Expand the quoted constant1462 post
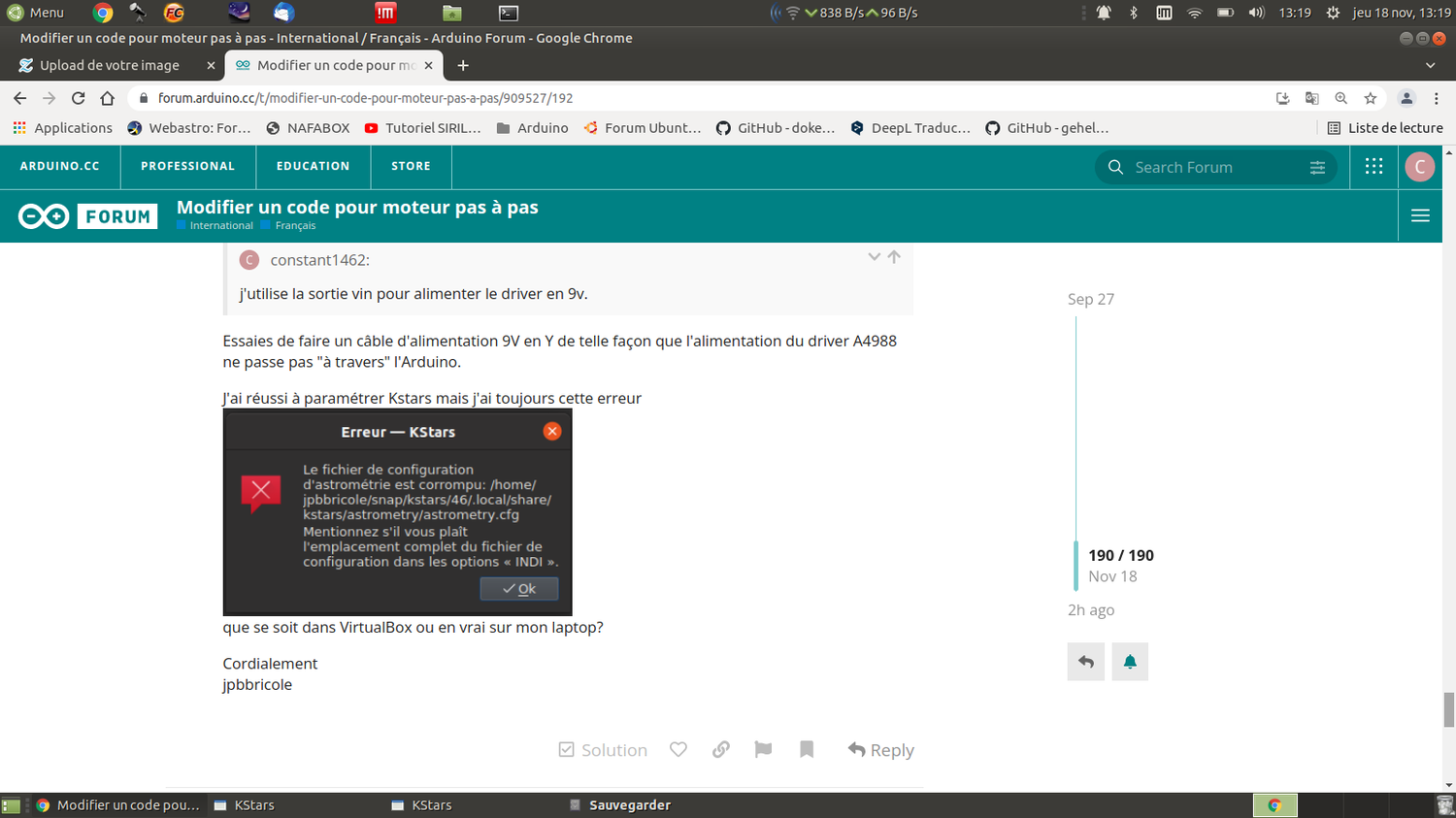 (x=874, y=257)
